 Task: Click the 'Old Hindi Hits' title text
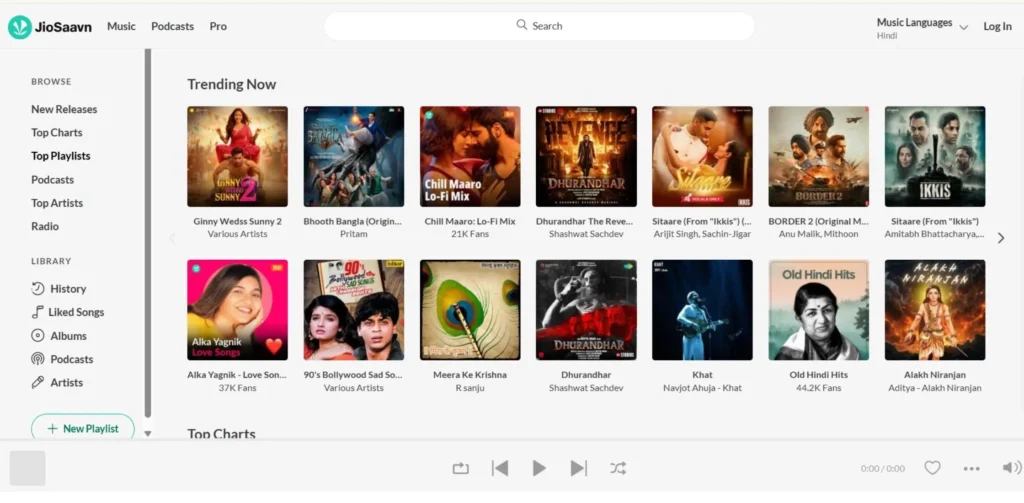point(819,375)
